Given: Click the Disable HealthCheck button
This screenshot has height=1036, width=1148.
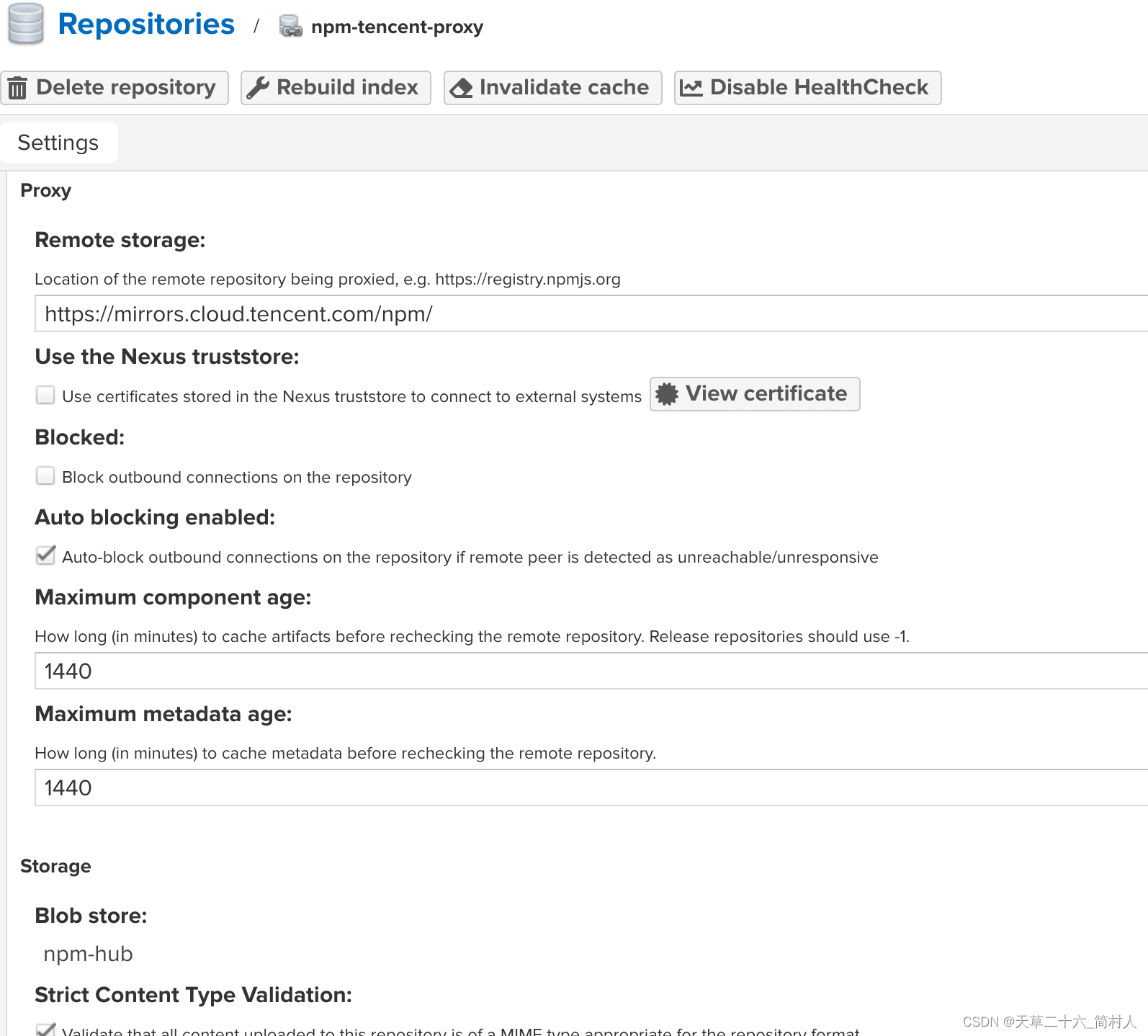Looking at the screenshot, I should coord(808,88).
